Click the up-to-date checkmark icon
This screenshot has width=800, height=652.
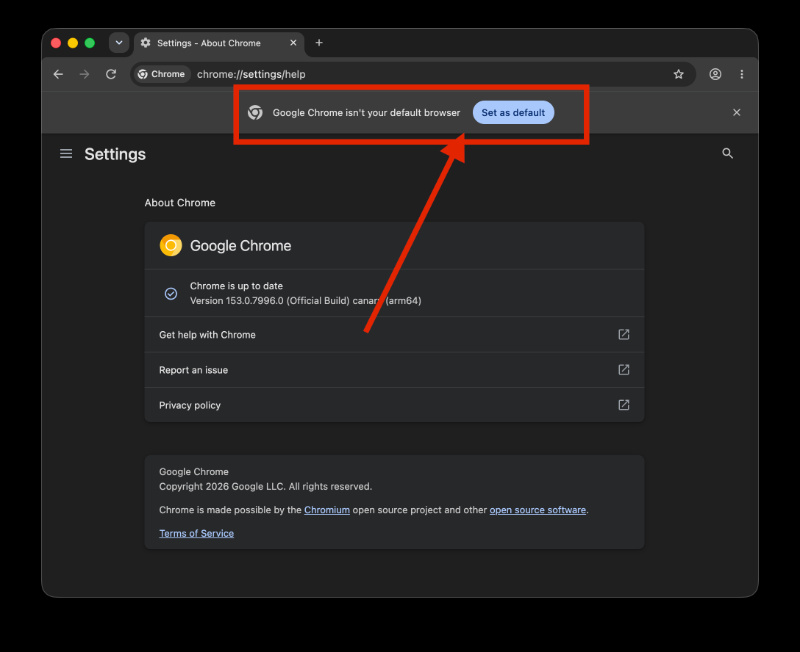171,293
